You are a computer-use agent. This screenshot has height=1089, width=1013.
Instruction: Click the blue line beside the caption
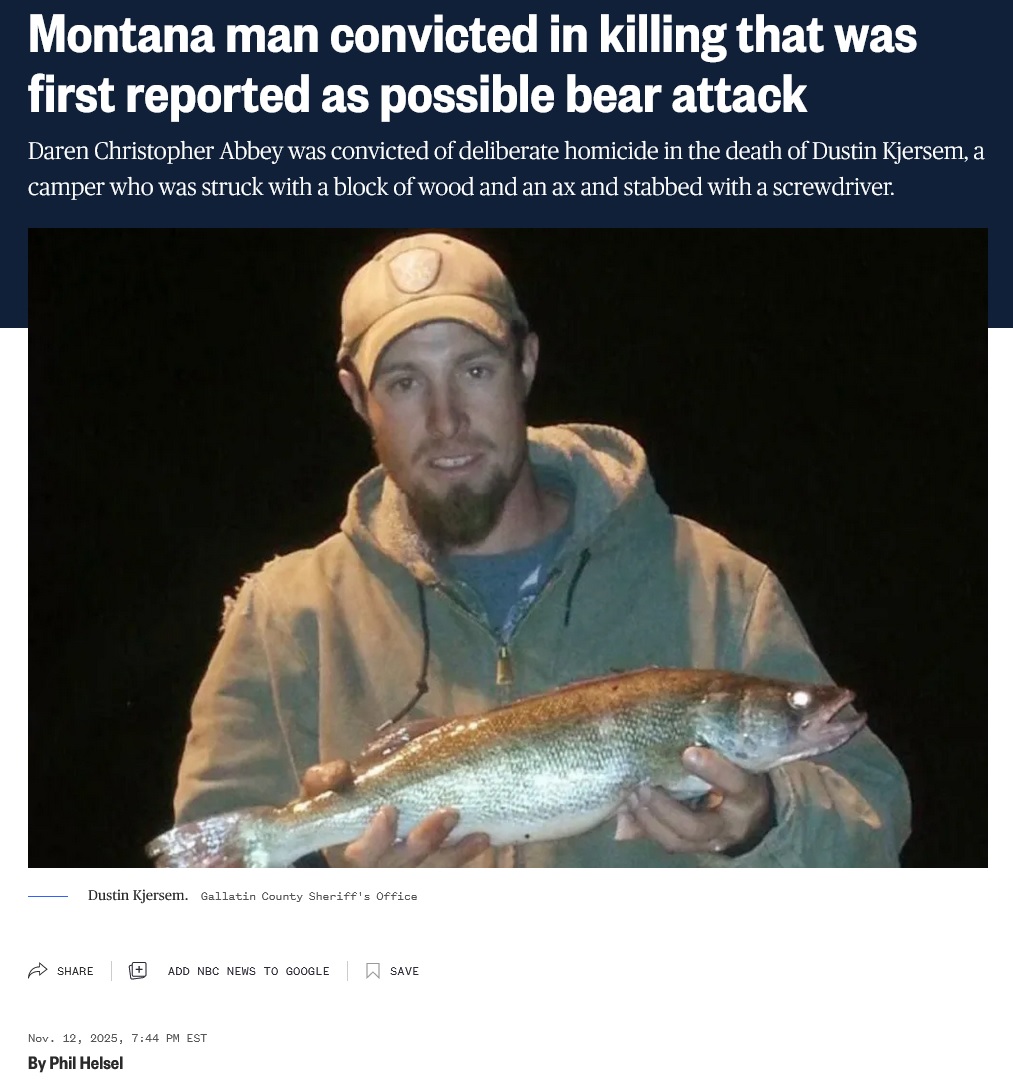(x=48, y=896)
